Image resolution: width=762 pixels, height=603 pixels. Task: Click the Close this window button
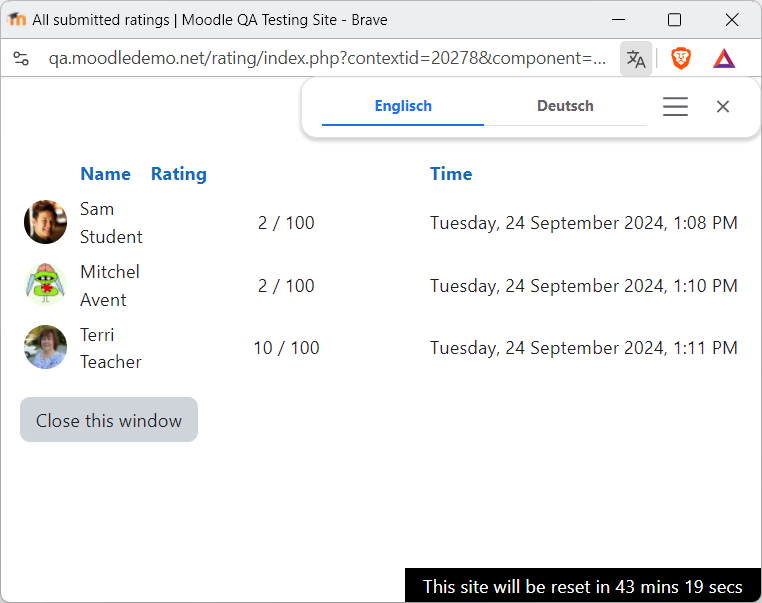click(x=109, y=420)
